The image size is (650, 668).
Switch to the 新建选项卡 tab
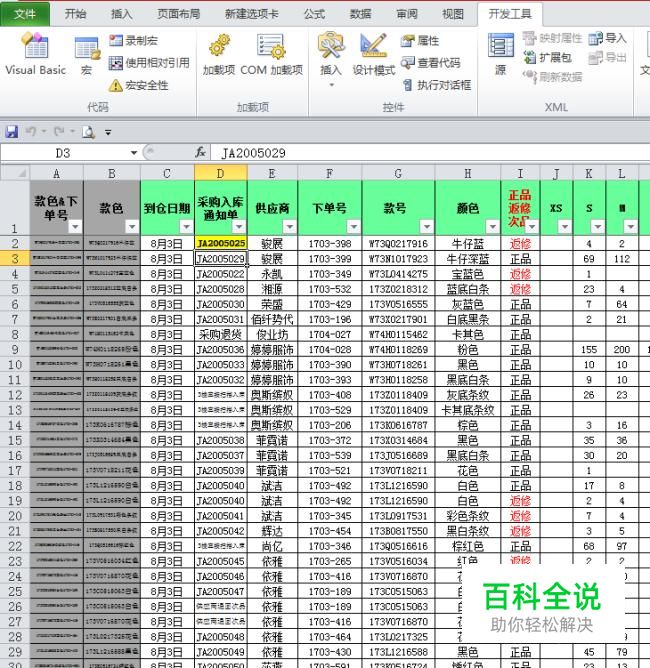tap(251, 14)
